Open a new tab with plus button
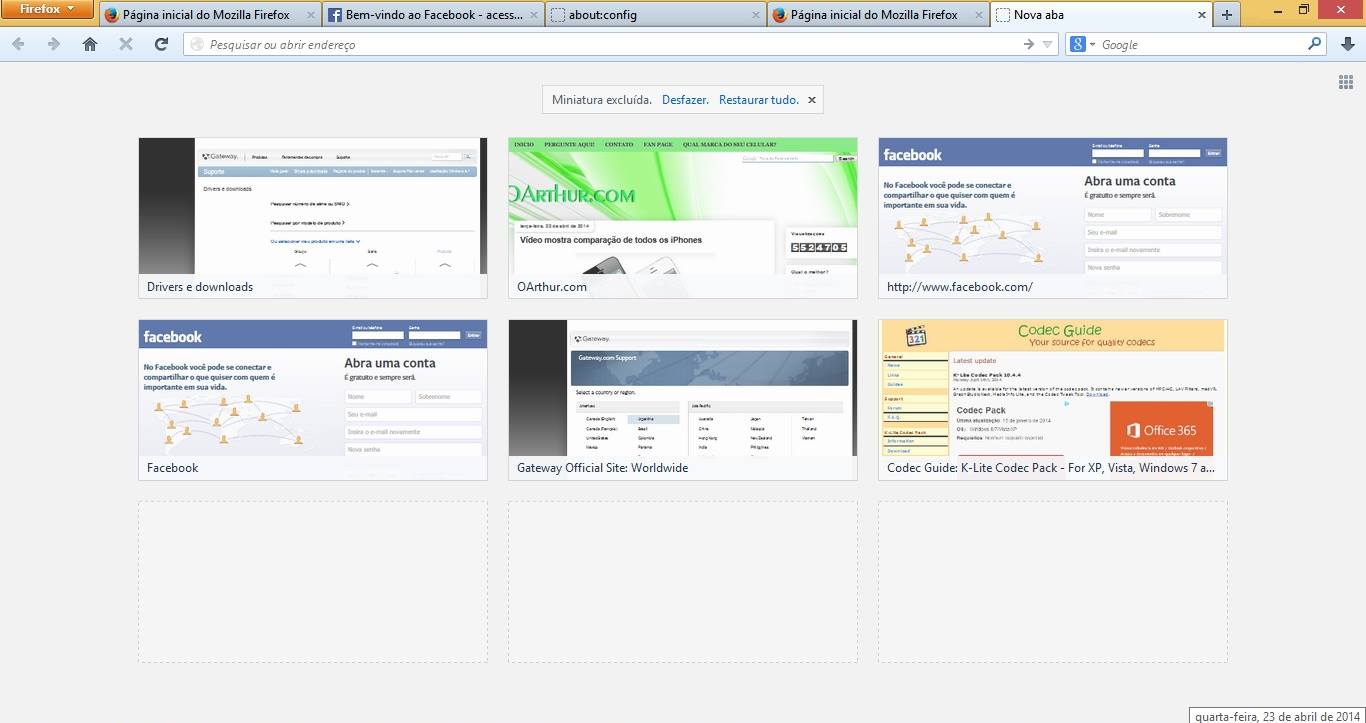This screenshot has height=723, width=1366. click(x=1227, y=15)
